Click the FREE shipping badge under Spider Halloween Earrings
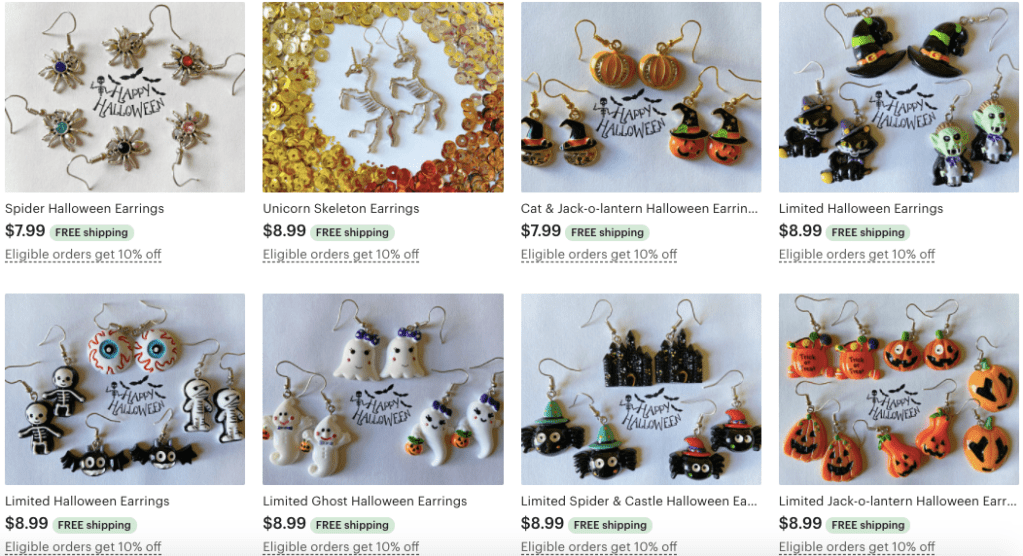Image resolution: width=1023 pixels, height=556 pixels. pyautogui.click(x=91, y=232)
